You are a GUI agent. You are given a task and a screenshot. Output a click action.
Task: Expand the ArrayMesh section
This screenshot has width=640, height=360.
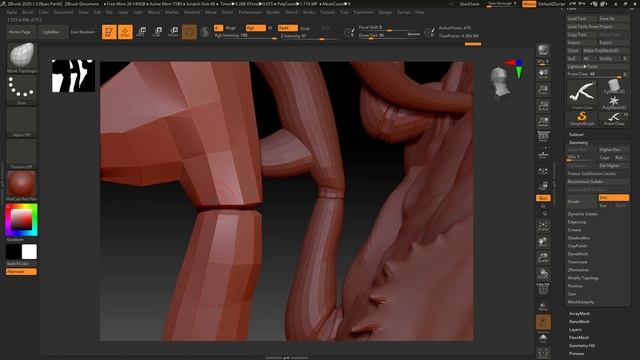click(x=579, y=313)
